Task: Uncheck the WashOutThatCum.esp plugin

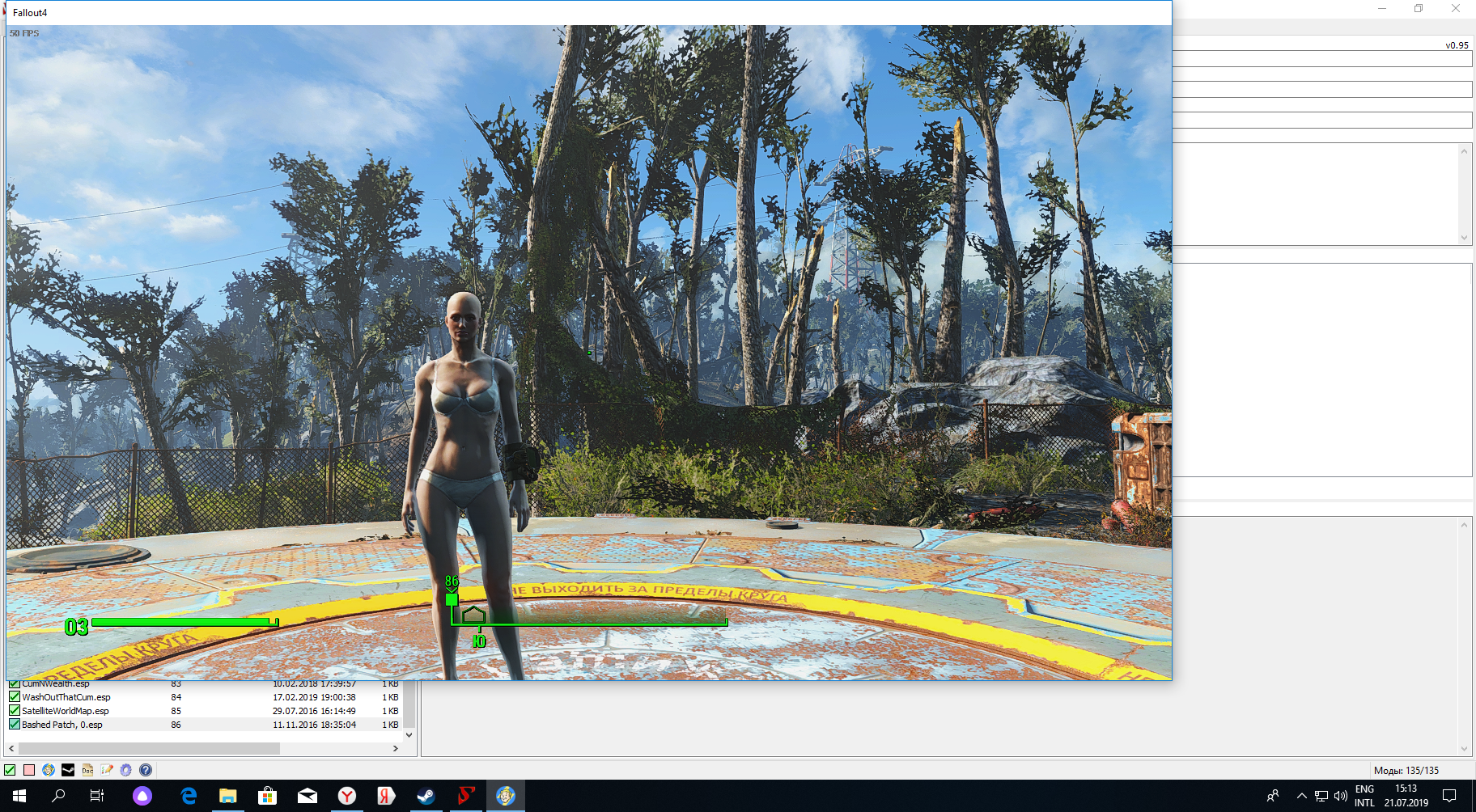Action: [15, 697]
